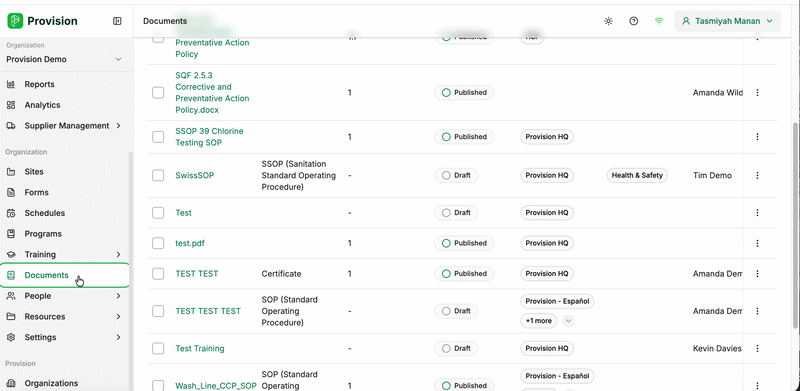
Task: Switch theme with the sun icon
Action: [x=608, y=21]
